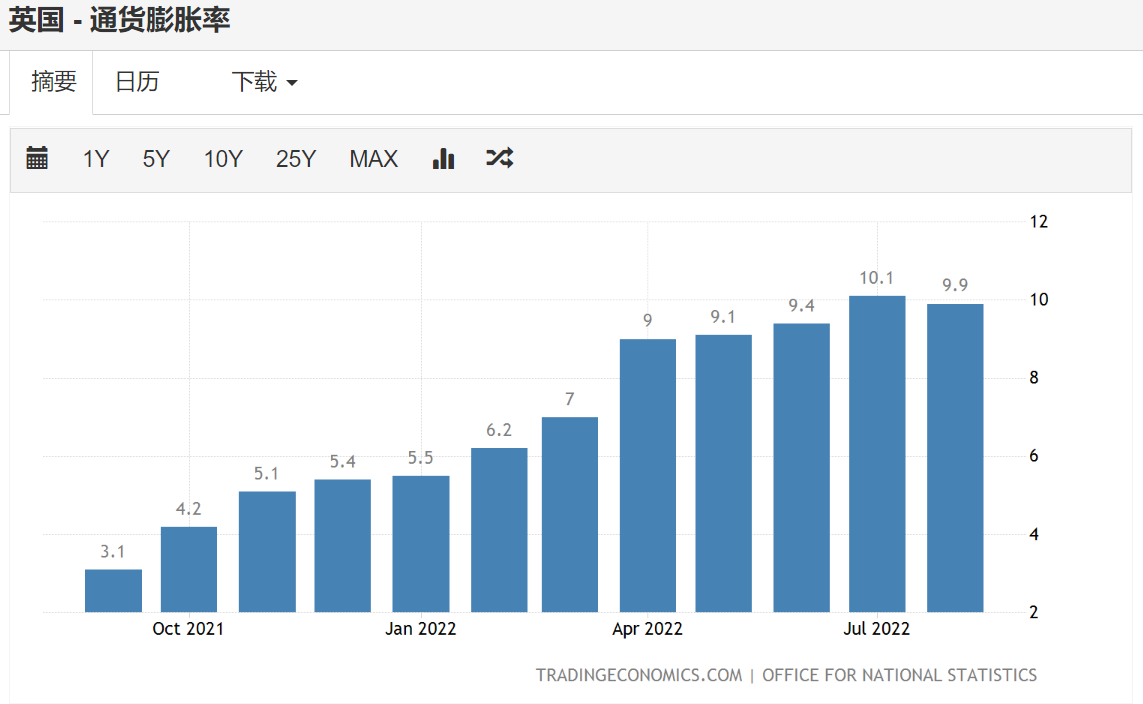Click the compare/shuffle icon on toolbar
The image size is (1143, 704).
click(x=499, y=158)
